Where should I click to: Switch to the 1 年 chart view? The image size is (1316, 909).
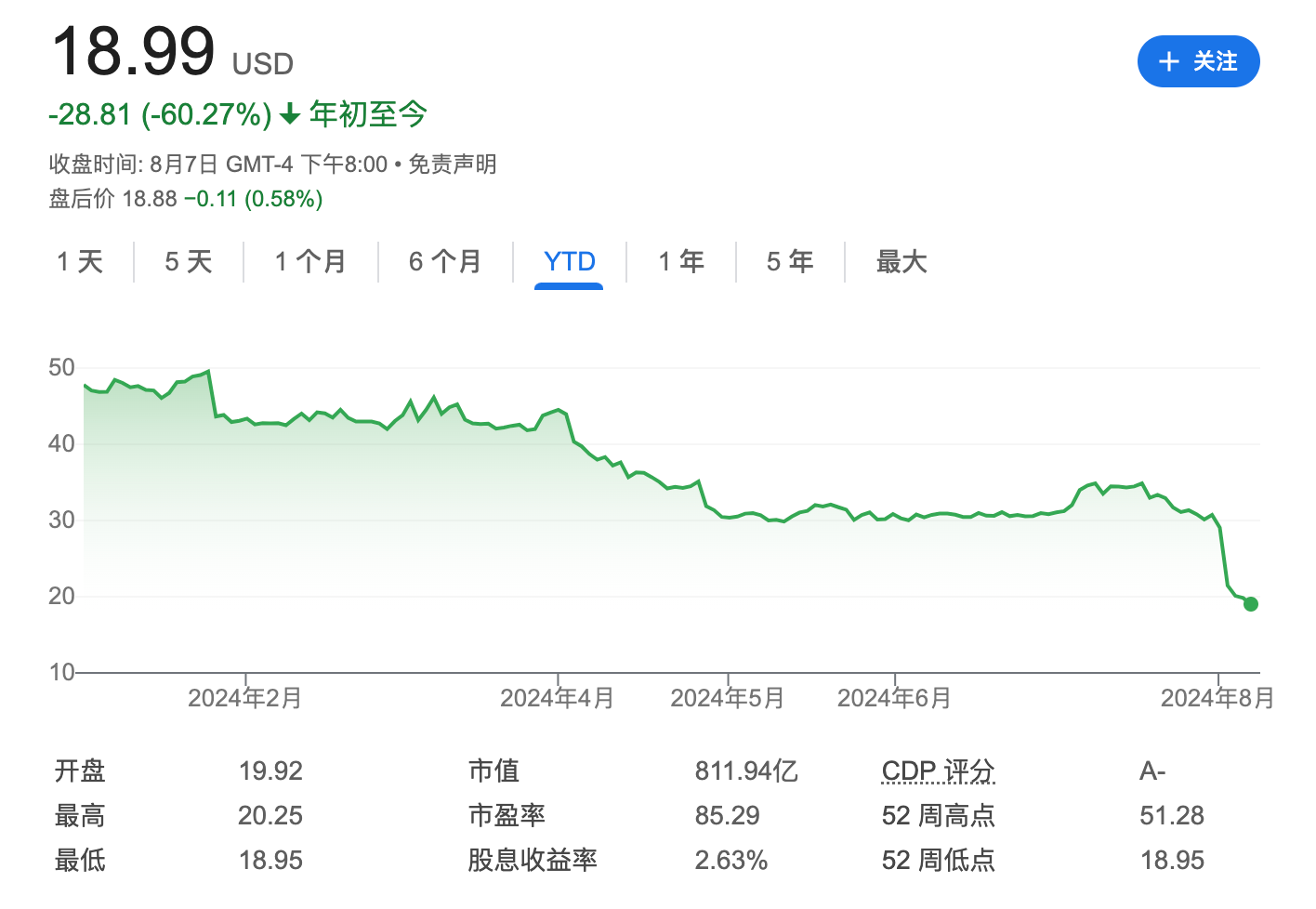pyautogui.click(x=680, y=262)
